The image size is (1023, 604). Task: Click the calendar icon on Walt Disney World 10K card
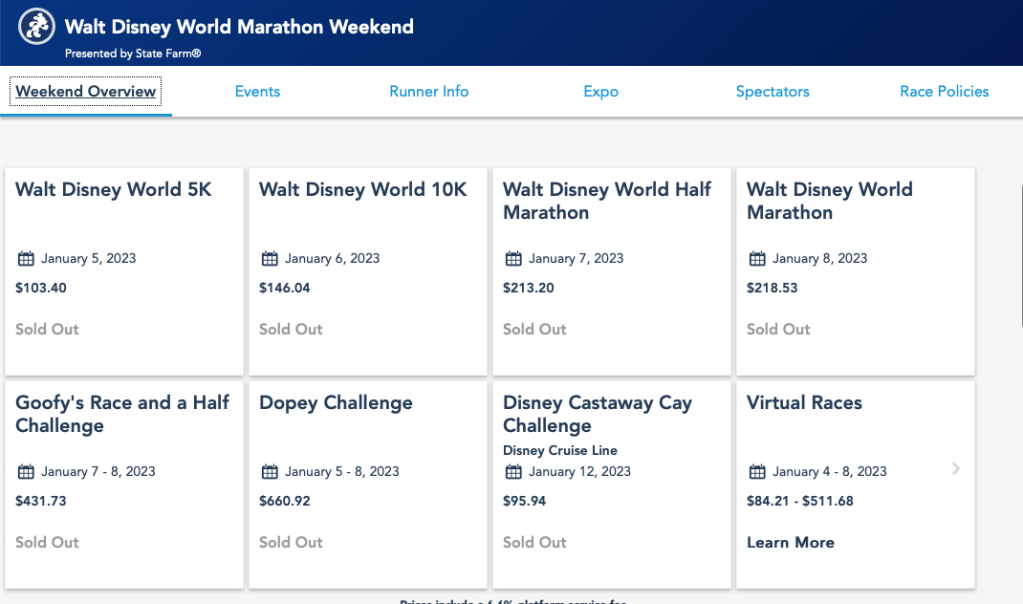(270, 258)
